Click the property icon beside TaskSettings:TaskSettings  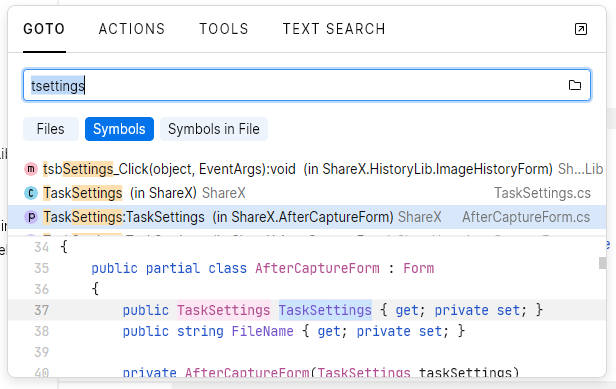31,217
